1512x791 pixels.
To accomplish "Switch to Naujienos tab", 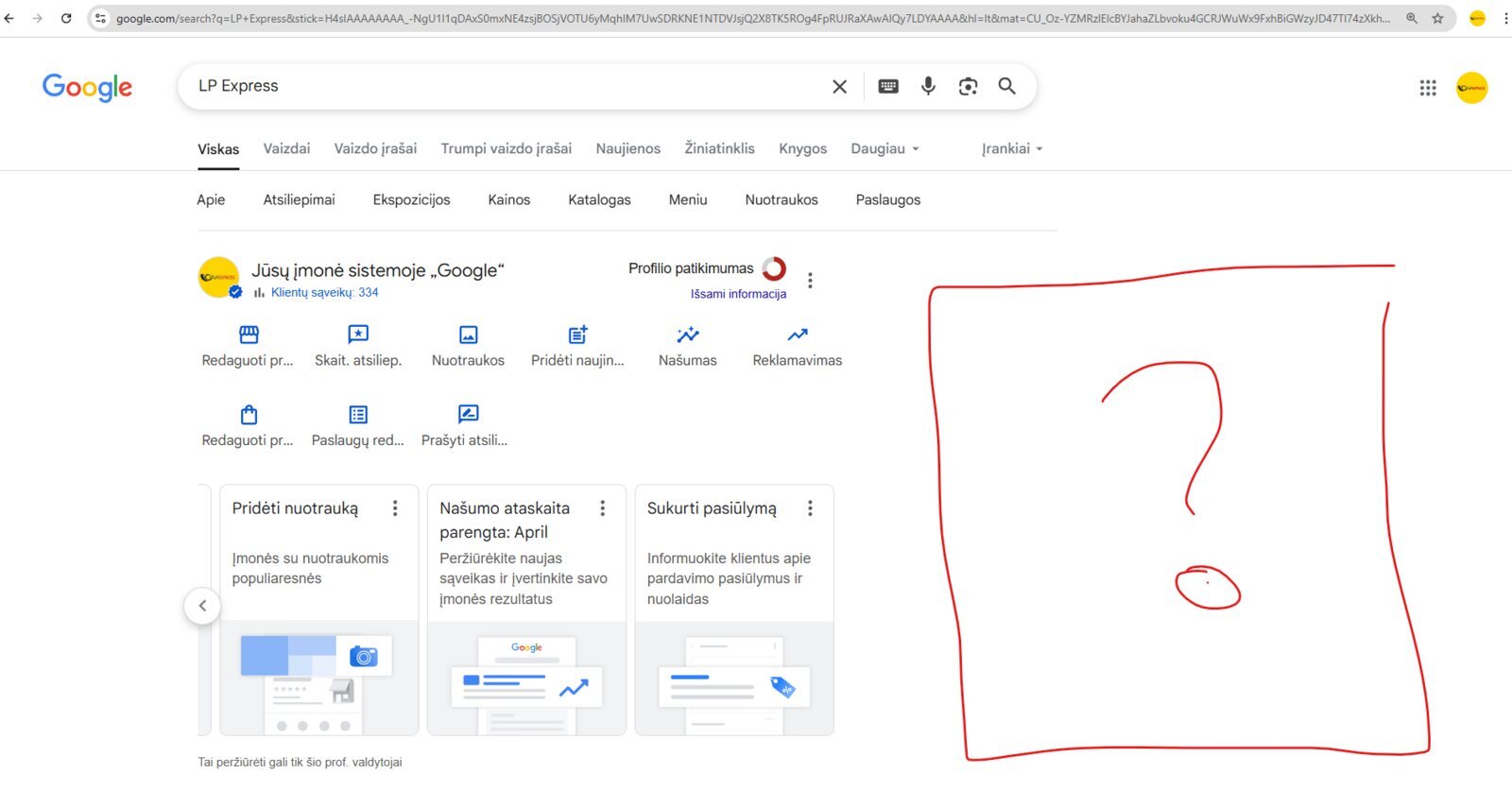I will pos(628,148).
